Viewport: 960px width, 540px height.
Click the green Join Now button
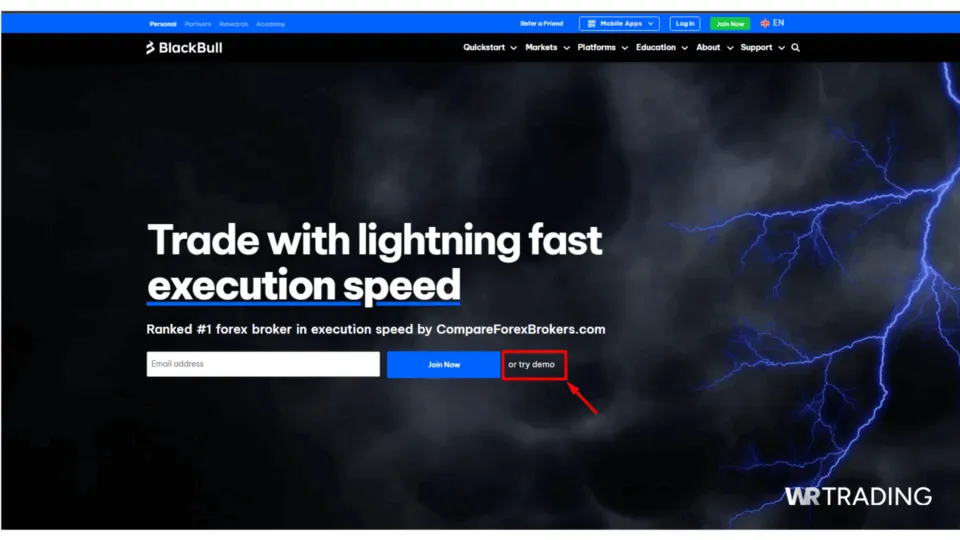[x=730, y=24]
